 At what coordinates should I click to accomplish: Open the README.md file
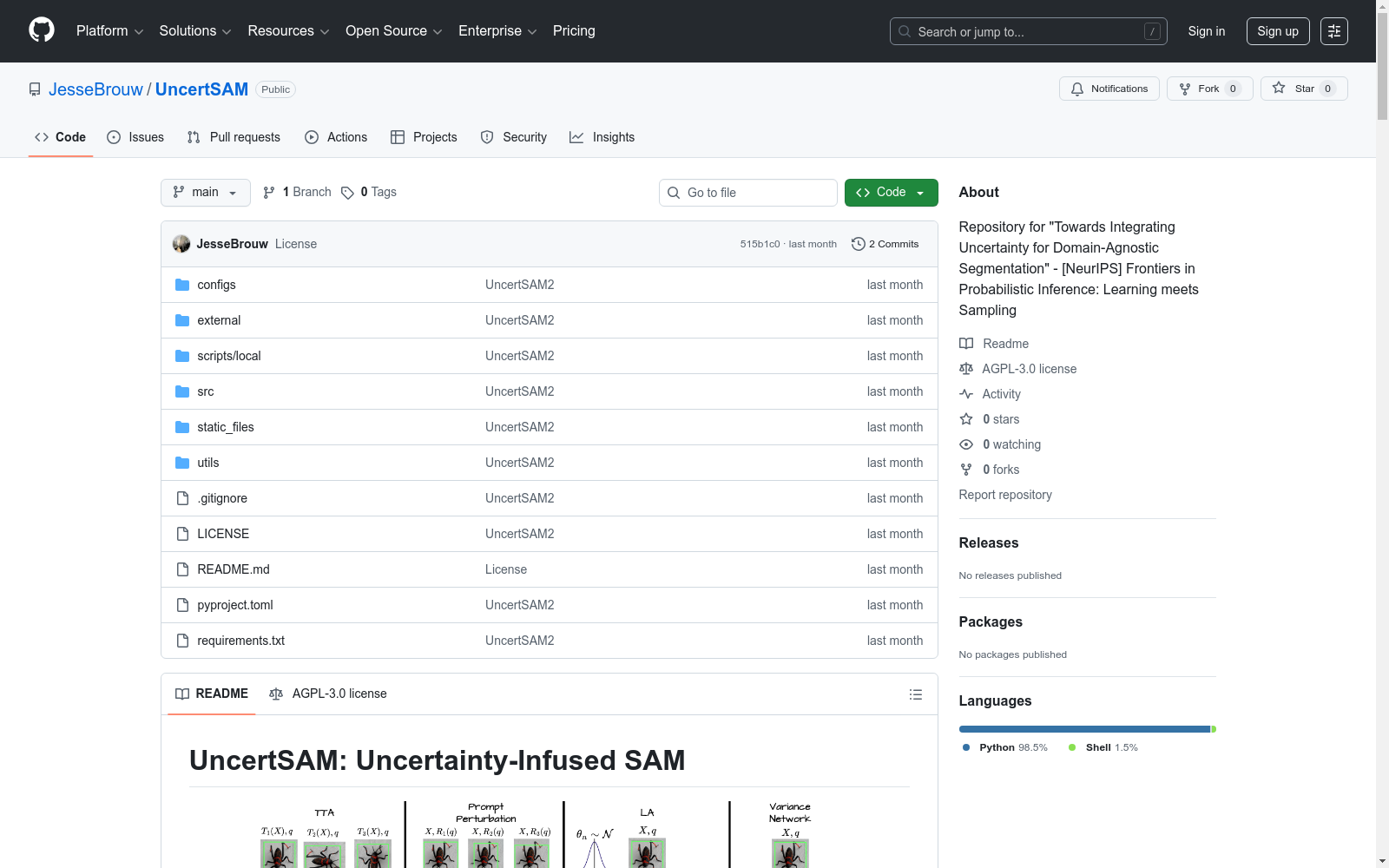pyautogui.click(x=234, y=569)
